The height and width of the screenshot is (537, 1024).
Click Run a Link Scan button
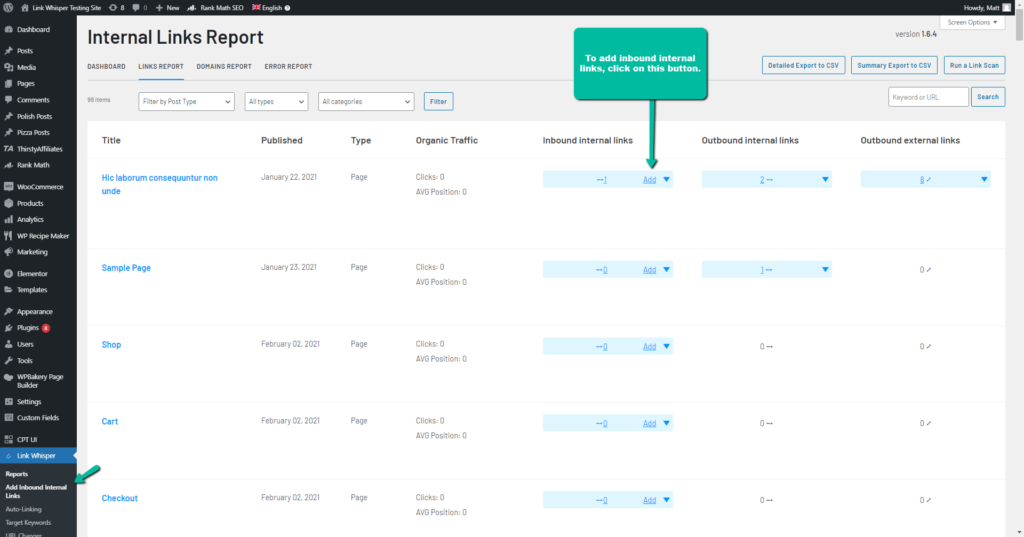(x=975, y=65)
